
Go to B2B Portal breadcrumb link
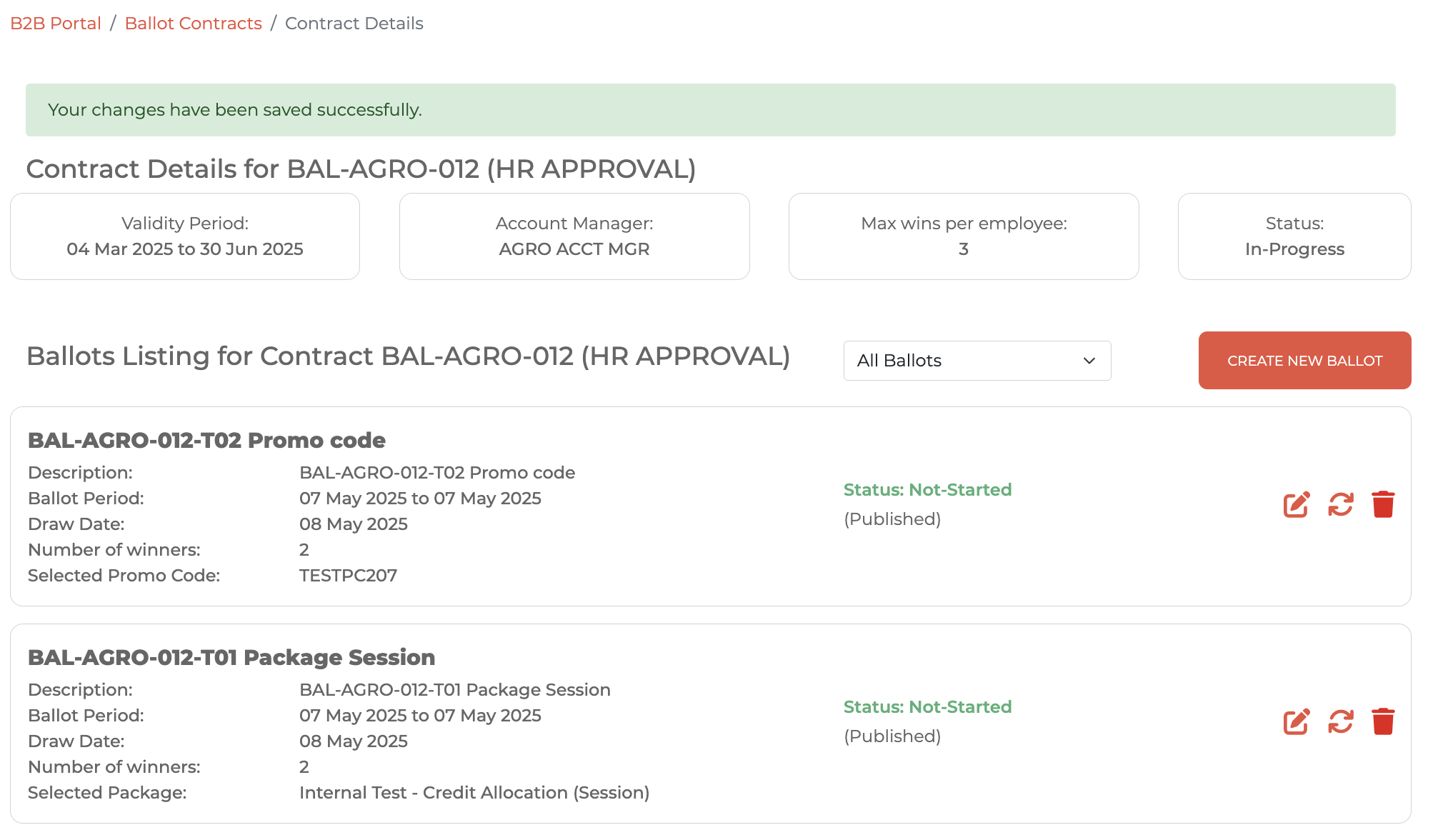(56, 24)
